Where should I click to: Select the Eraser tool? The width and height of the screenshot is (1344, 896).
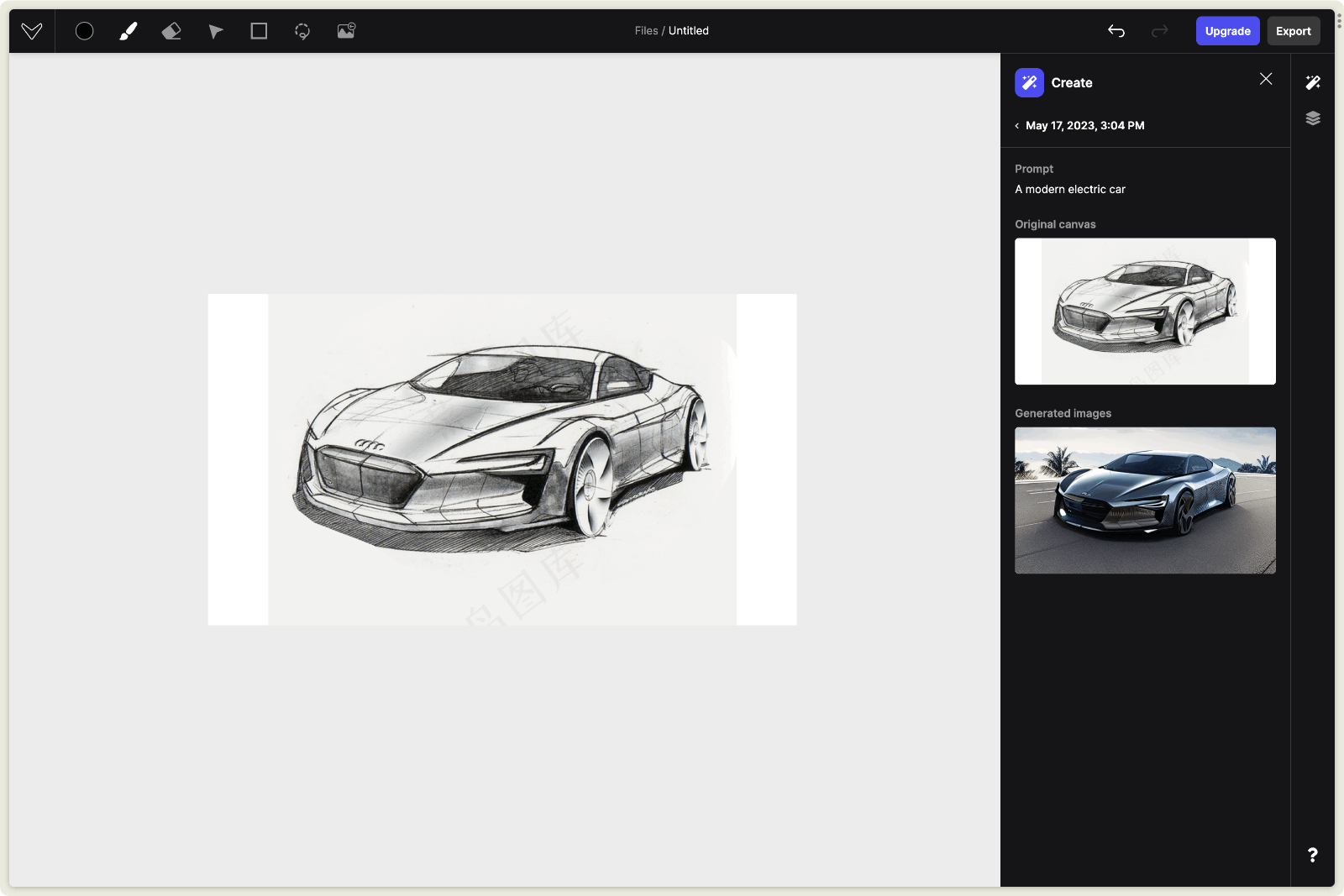[x=171, y=31]
